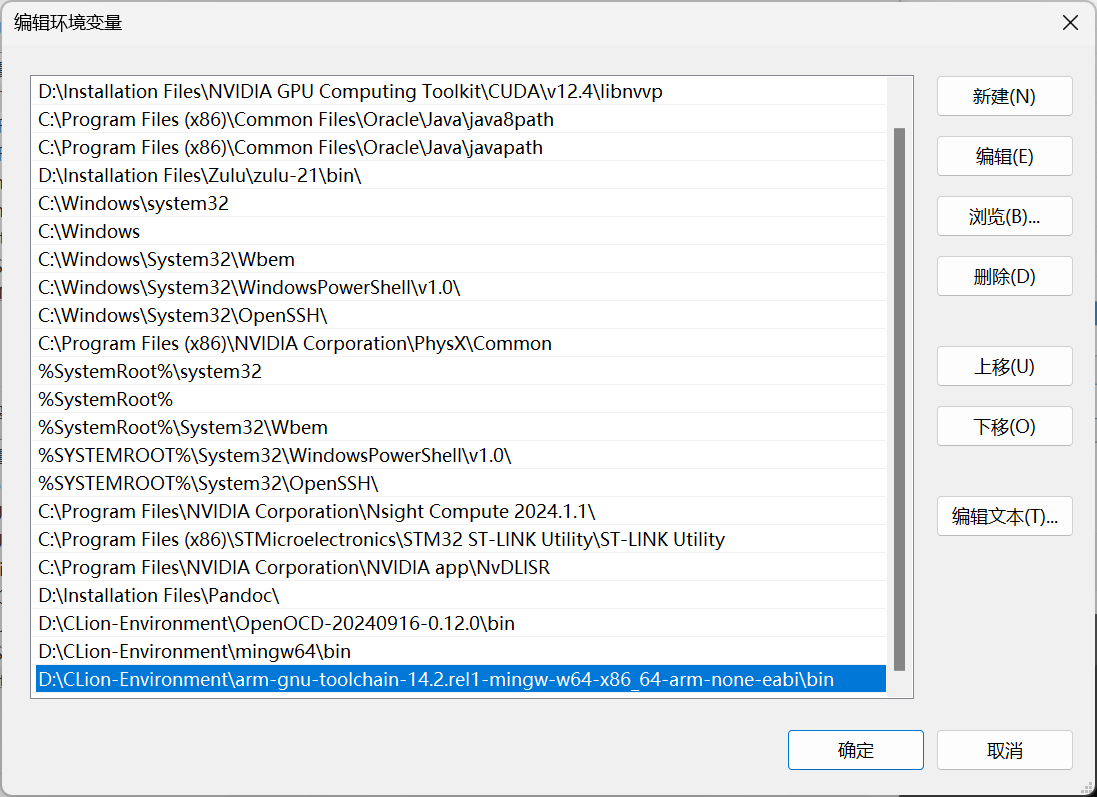This screenshot has width=1097, height=797.
Task: Select the NVIDIA app\NvDLISR entry
Action: (461, 567)
